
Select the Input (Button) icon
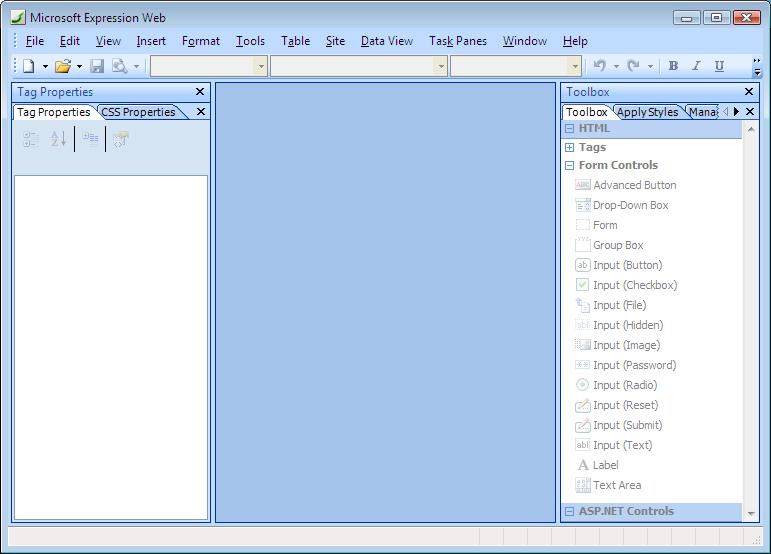(x=583, y=265)
